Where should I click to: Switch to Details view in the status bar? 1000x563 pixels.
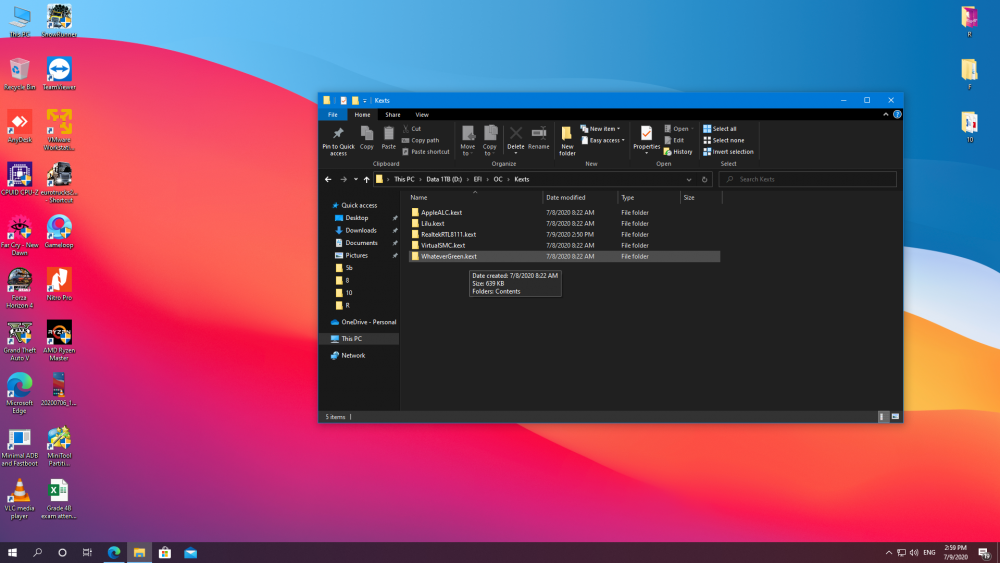(x=883, y=417)
